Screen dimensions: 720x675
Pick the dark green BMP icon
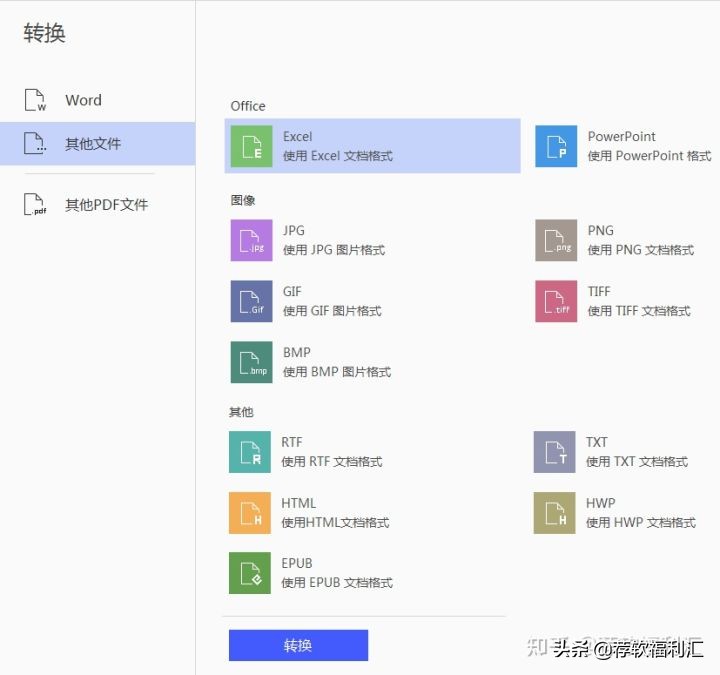point(251,362)
